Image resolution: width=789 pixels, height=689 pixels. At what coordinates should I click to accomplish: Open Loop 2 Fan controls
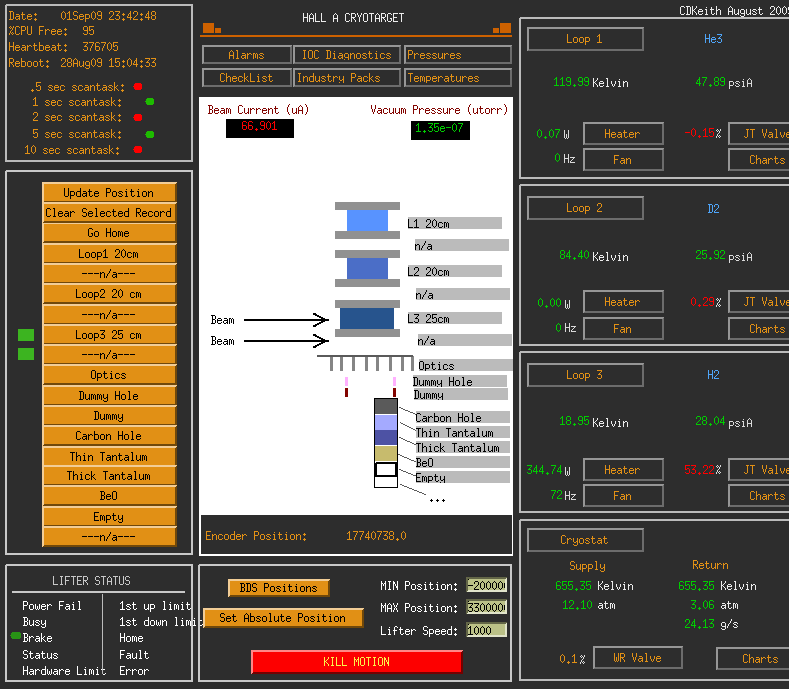[x=623, y=329]
